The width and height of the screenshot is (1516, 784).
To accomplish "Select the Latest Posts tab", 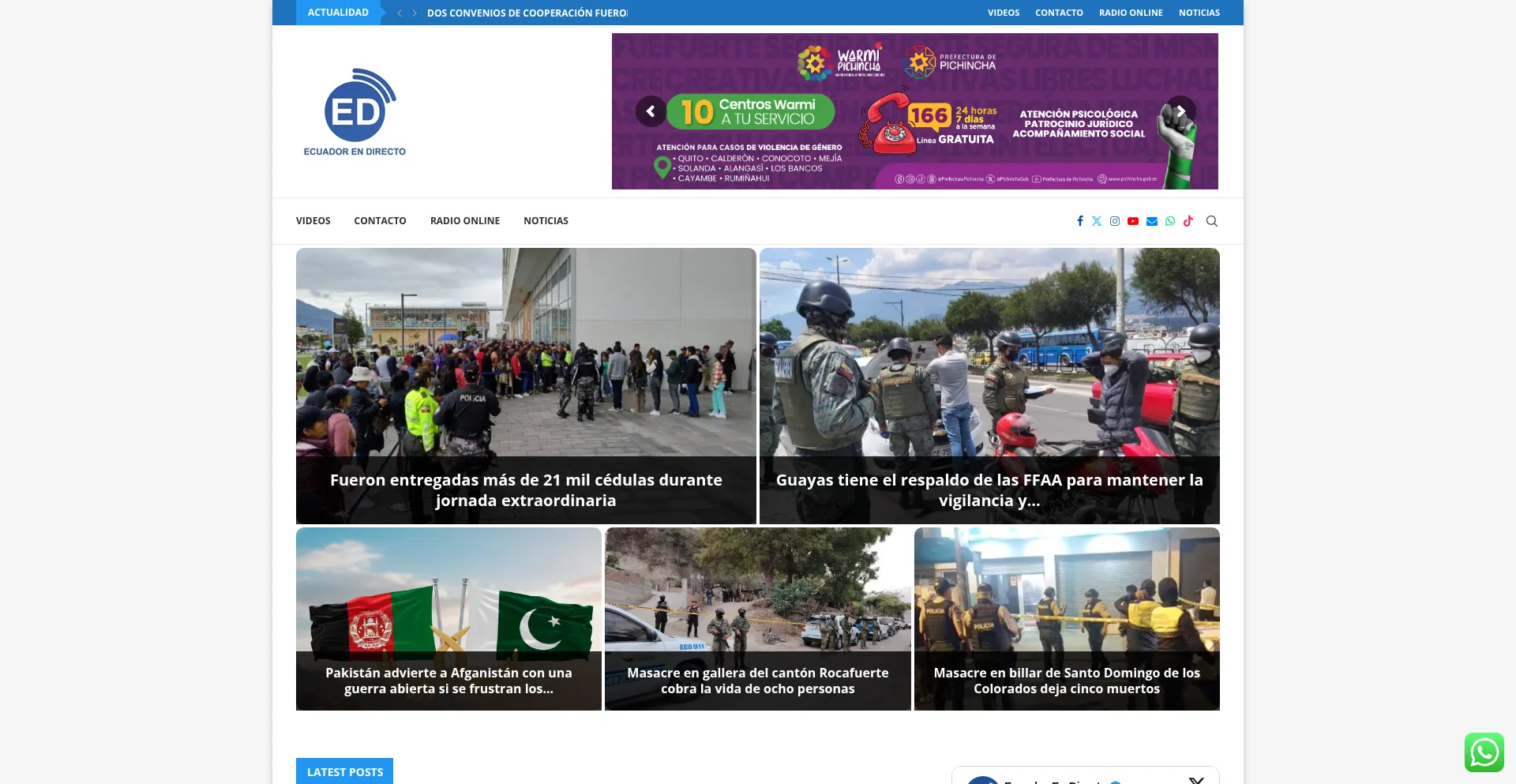I will [x=344, y=771].
